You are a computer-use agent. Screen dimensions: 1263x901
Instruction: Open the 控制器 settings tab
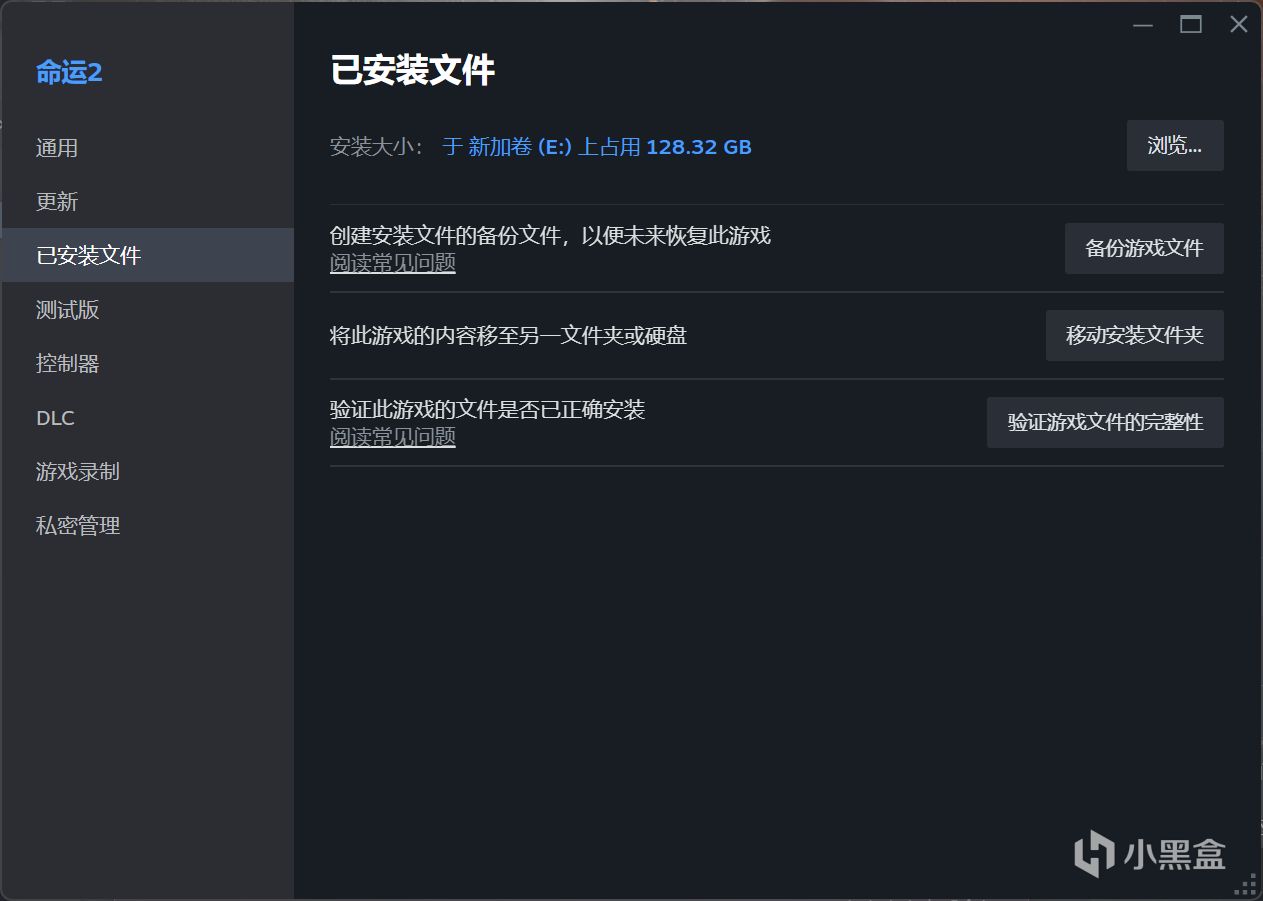[x=68, y=364]
